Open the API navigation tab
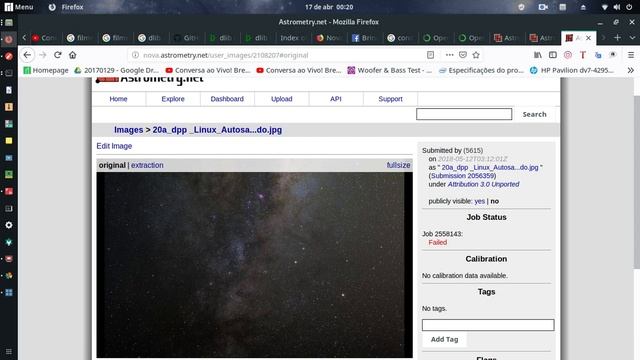This screenshot has height=360, width=640. [x=336, y=99]
